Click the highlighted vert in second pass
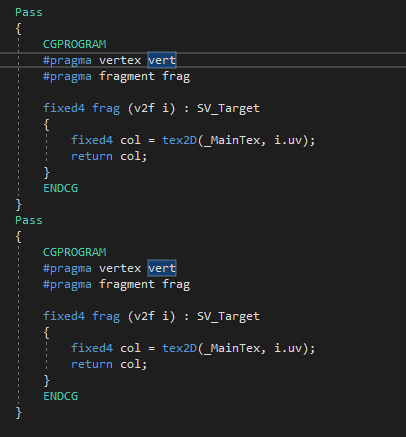The height and width of the screenshot is (437, 406). pos(162,268)
